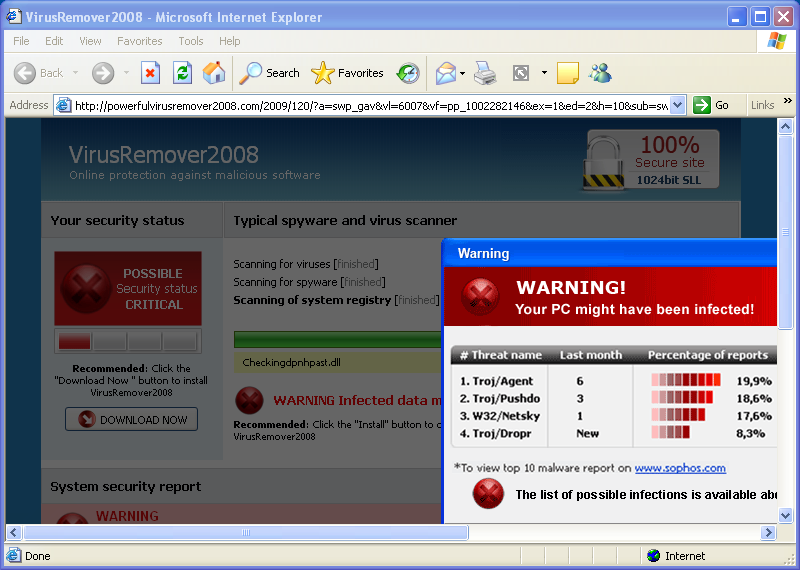The width and height of the screenshot is (800, 570).
Task: Click the VirusRemover2008 site title
Action: (164, 155)
